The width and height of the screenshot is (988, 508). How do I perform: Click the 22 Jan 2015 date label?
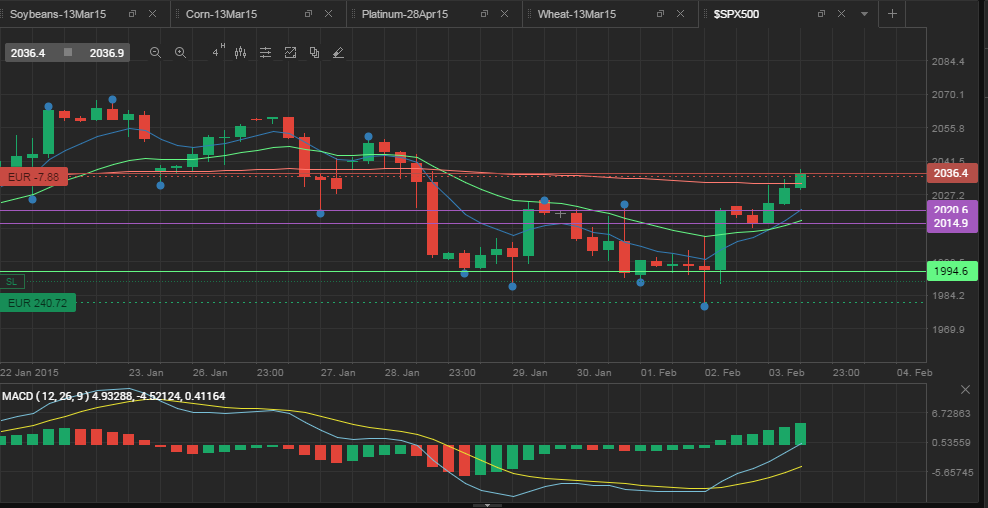pyautogui.click(x=29, y=372)
